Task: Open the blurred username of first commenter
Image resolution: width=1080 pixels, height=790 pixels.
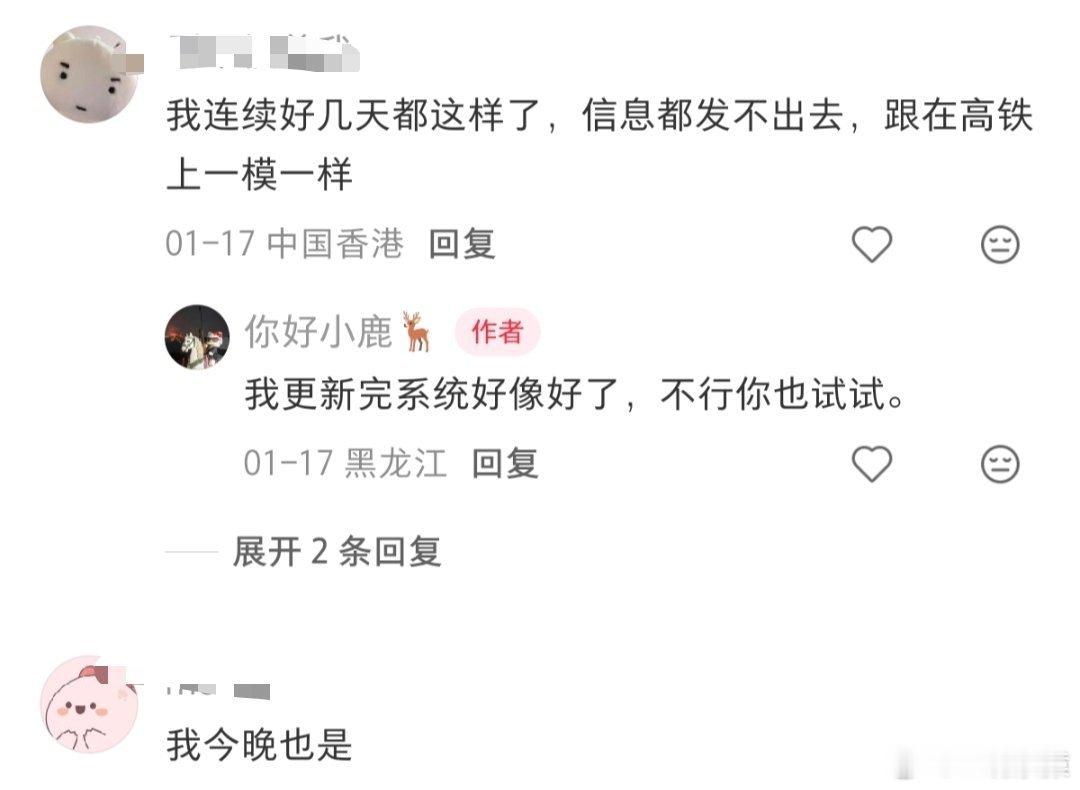Action: coord(264,52)
